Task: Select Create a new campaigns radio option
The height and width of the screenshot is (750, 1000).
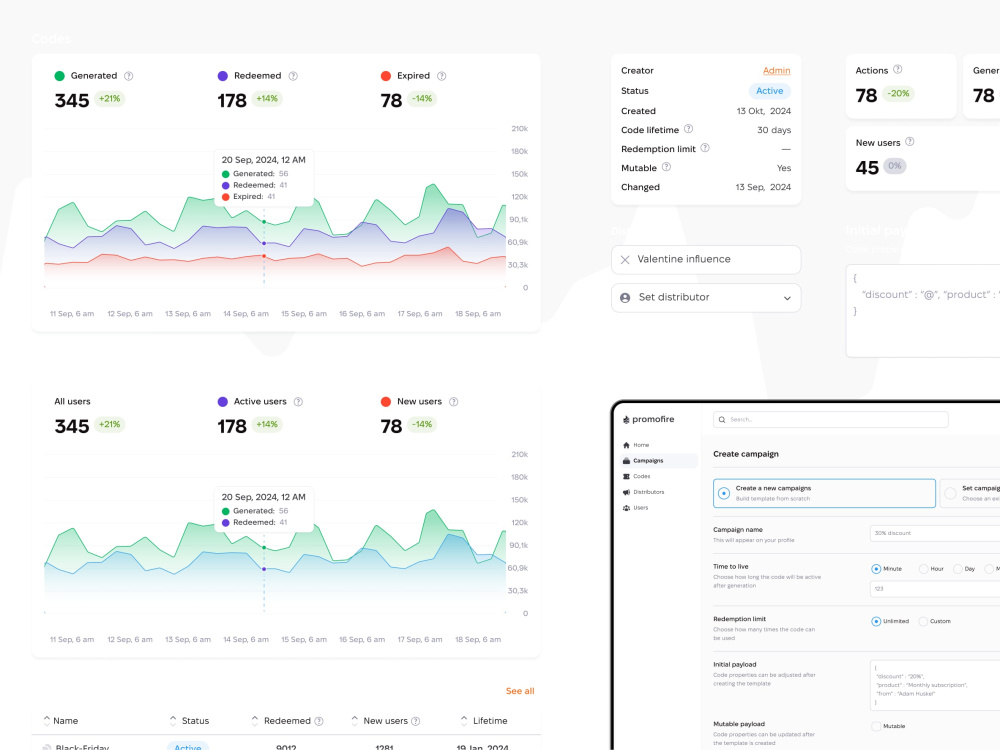Action: point(724,493)
